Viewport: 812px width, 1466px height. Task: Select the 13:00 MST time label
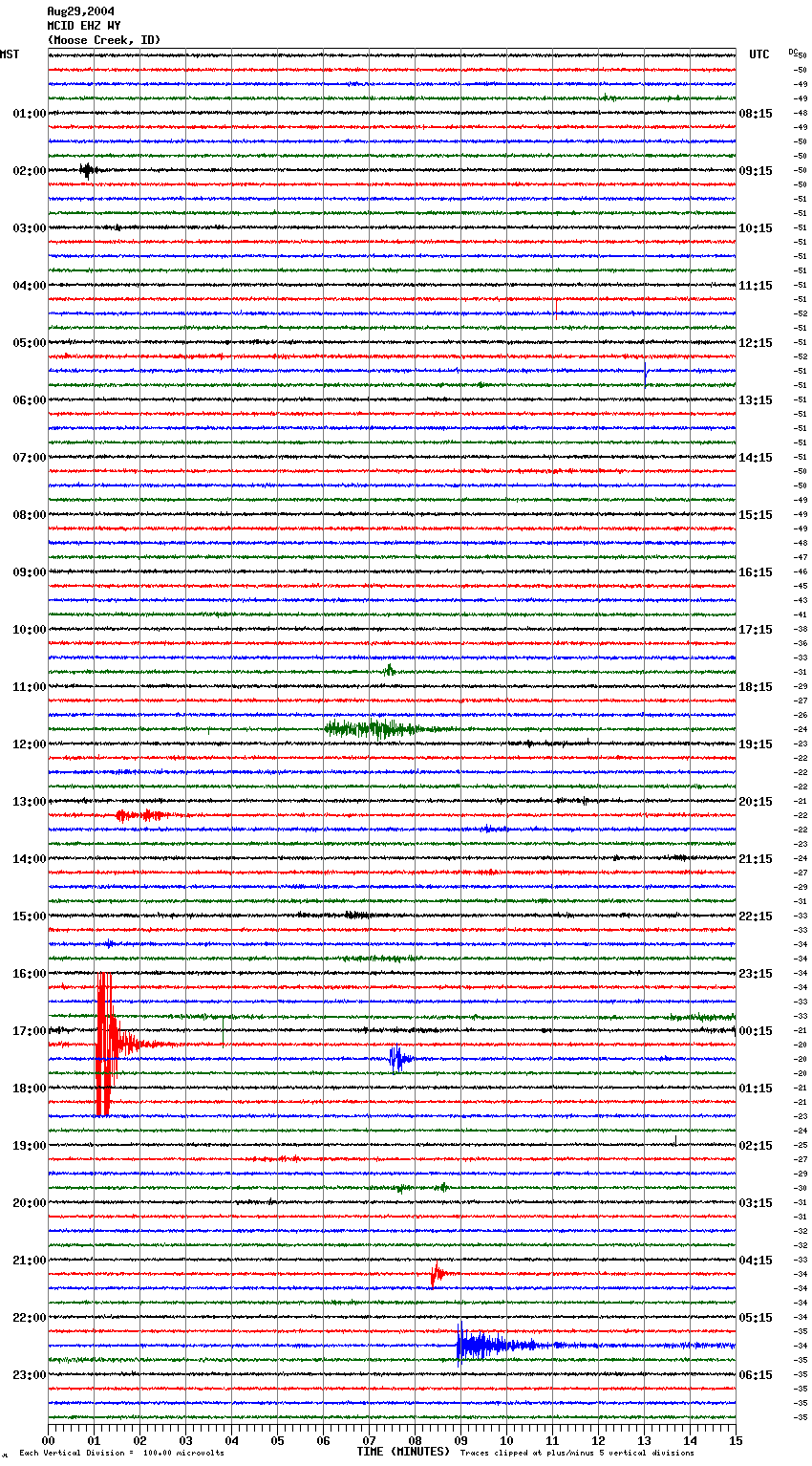tap(30, 802)
